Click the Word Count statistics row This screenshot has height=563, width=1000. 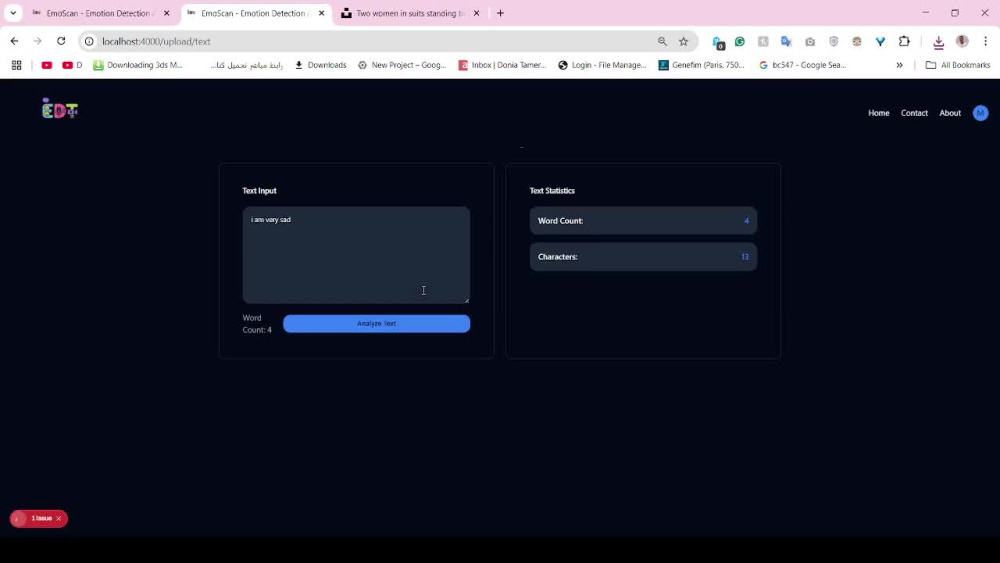pyautogui.click(x=643, y=221)
